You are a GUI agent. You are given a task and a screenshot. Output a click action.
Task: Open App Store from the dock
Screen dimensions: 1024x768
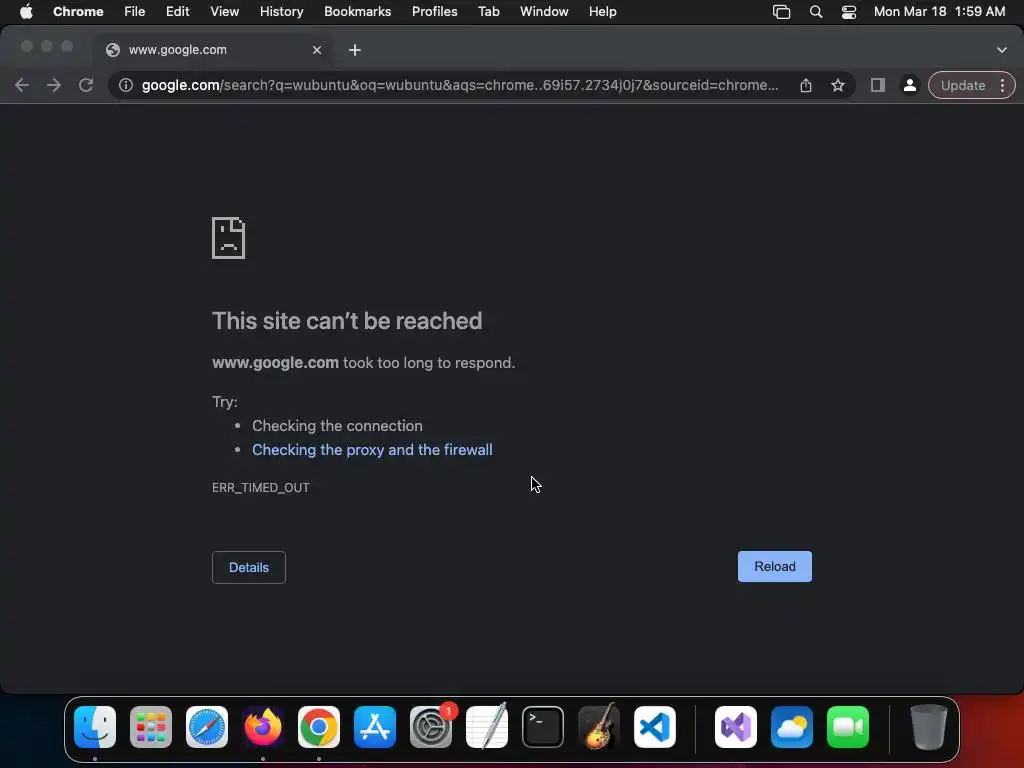point(375,727)
